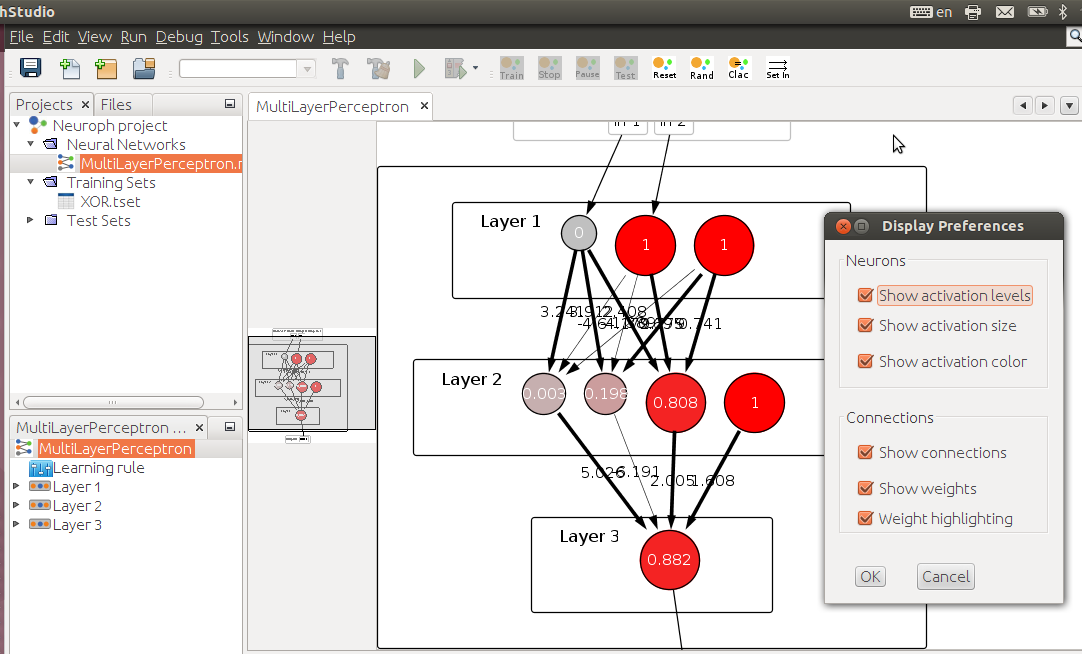This screenshot has width=1082, height=654.
Task: Toggle the Weight highlighting checkbox
Action: coord(865,518)
